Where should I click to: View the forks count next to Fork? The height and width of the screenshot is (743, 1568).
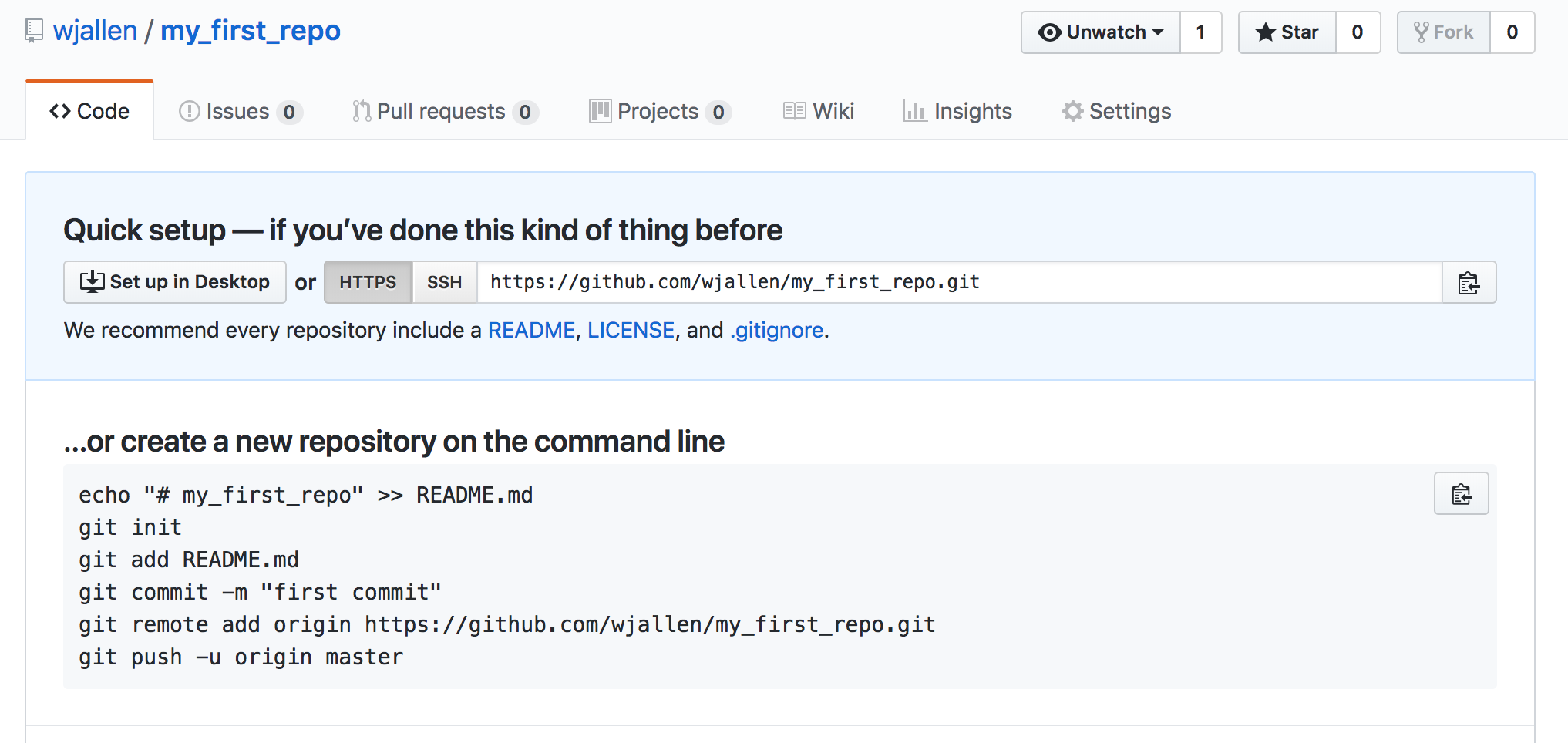[x=1512, y=32]
